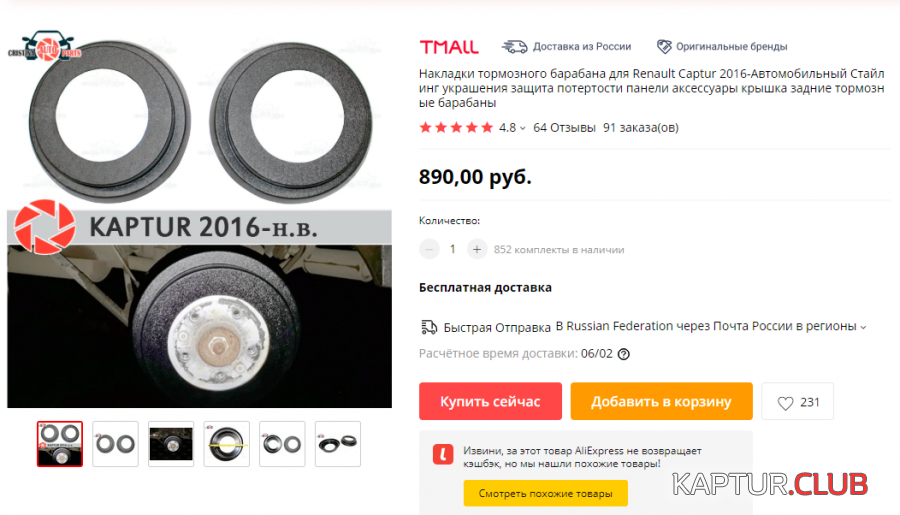The width and height of the screenshot is (900, 515).
Task: Click Смотреть похожие товары yellow button
Action: tap(545, 493)
